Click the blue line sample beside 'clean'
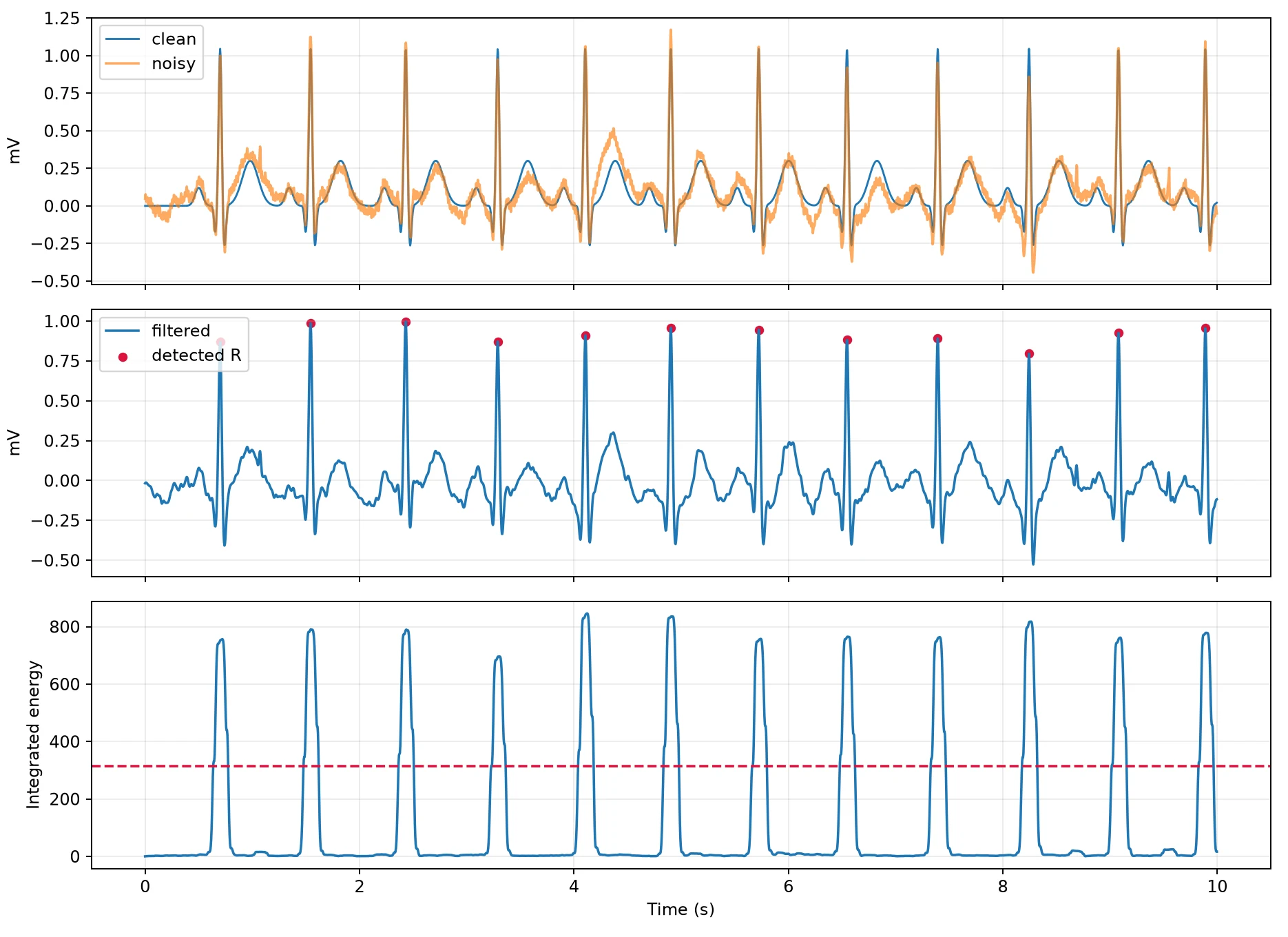Screen dimensions: 1288x937 point(123,39)
